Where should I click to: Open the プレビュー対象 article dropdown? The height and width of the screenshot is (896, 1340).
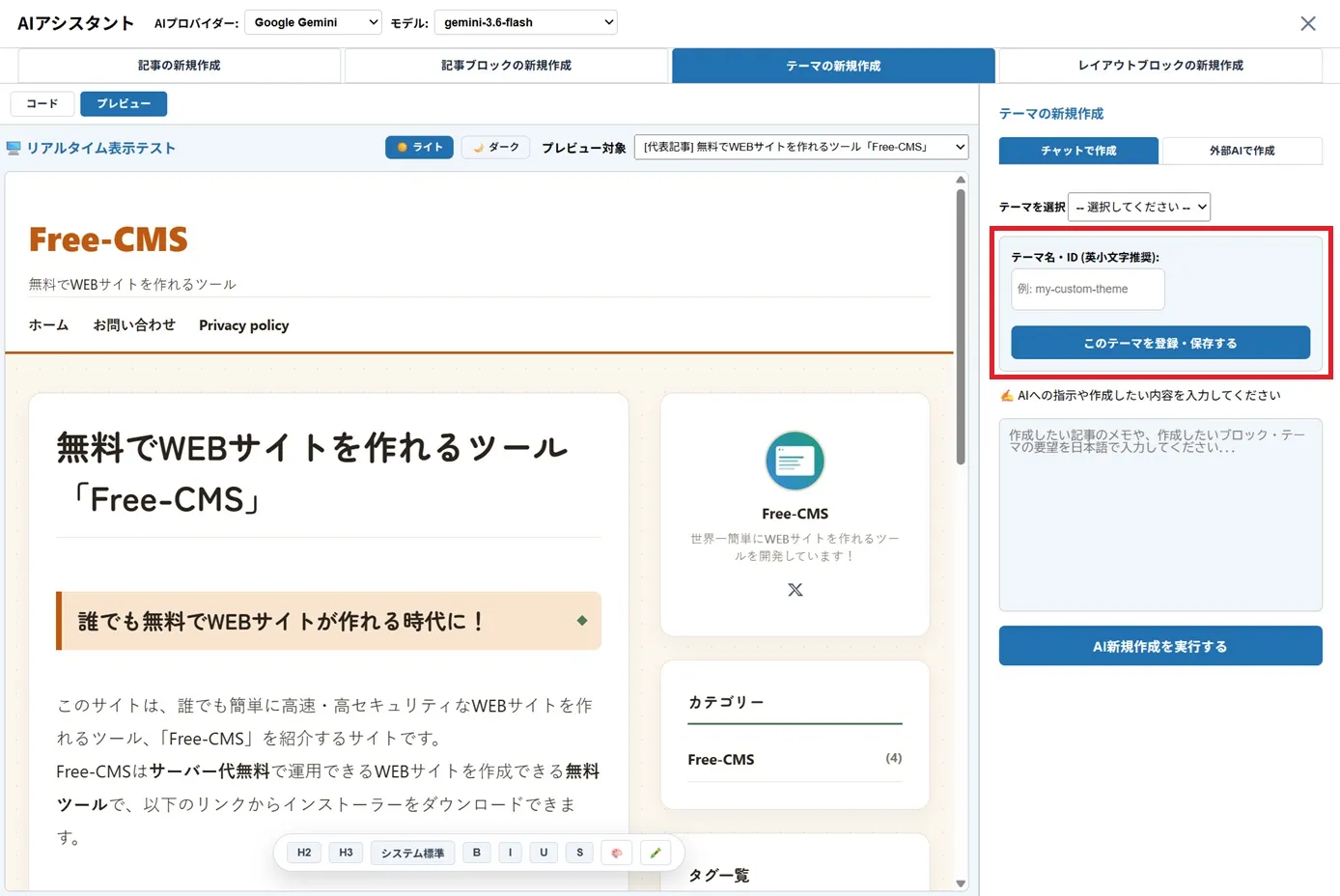click(x=801, y=147)
